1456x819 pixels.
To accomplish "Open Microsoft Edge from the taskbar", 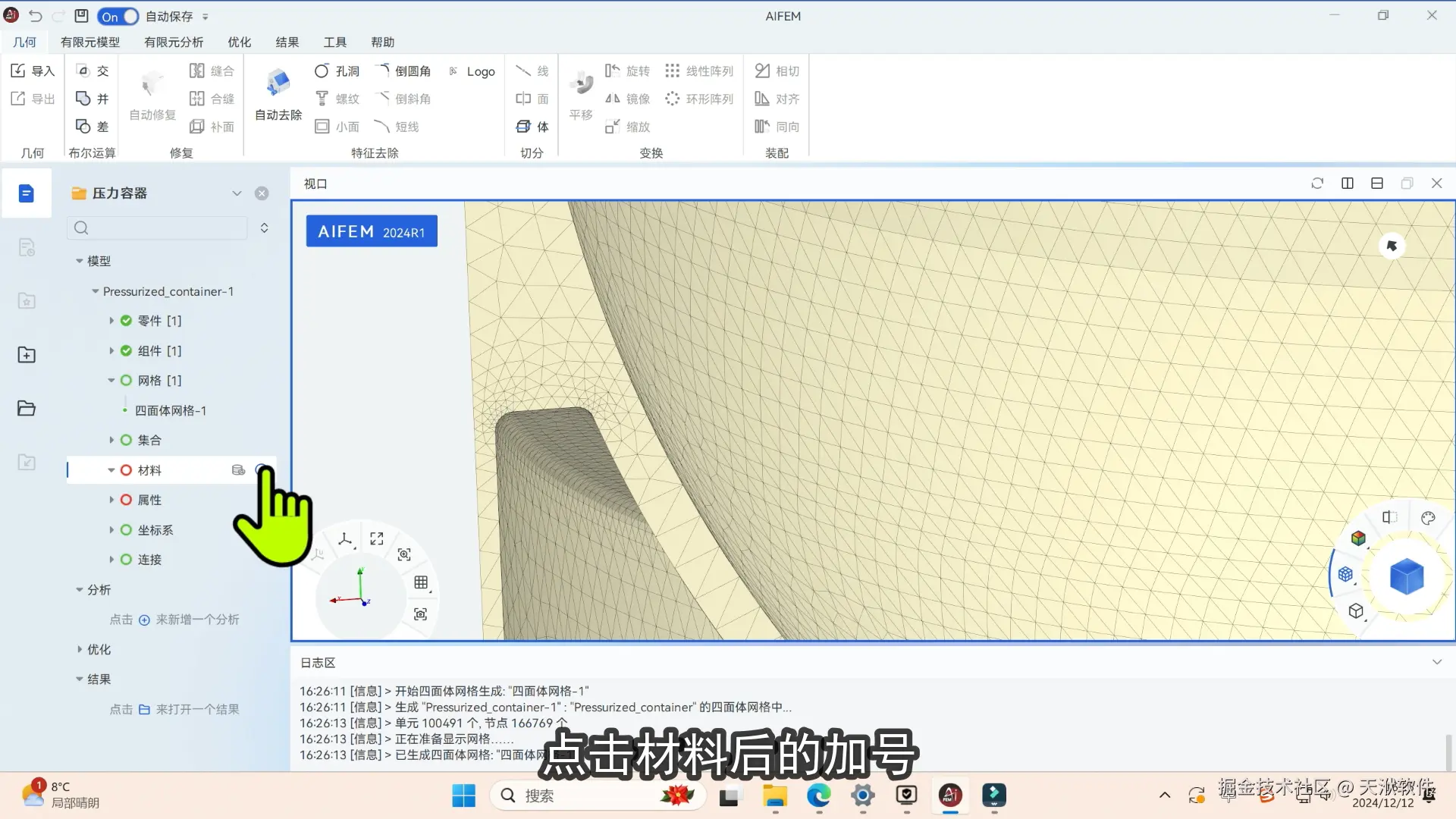I will pyautogui.click(x=818, y=795).
